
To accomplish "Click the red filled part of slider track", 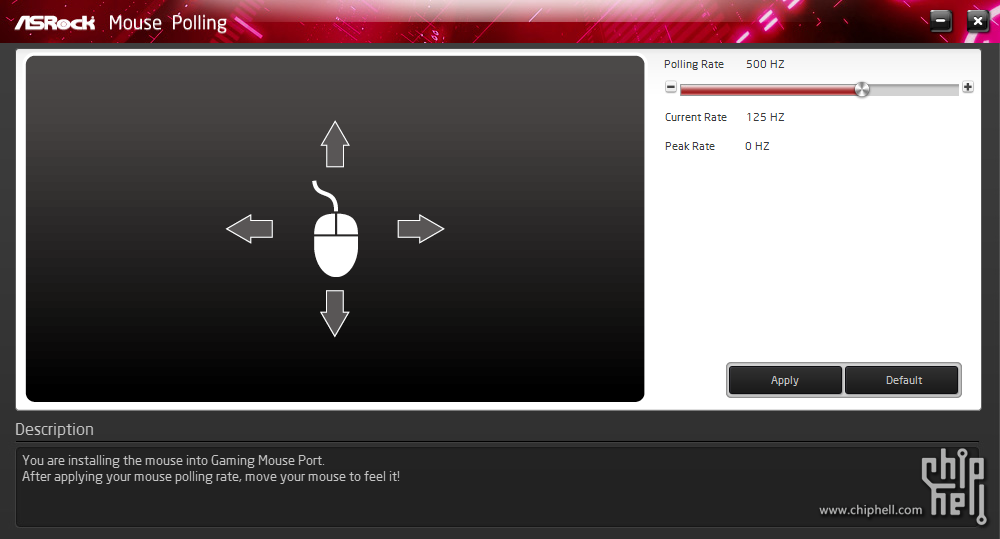I will click(x=767, y=90).
